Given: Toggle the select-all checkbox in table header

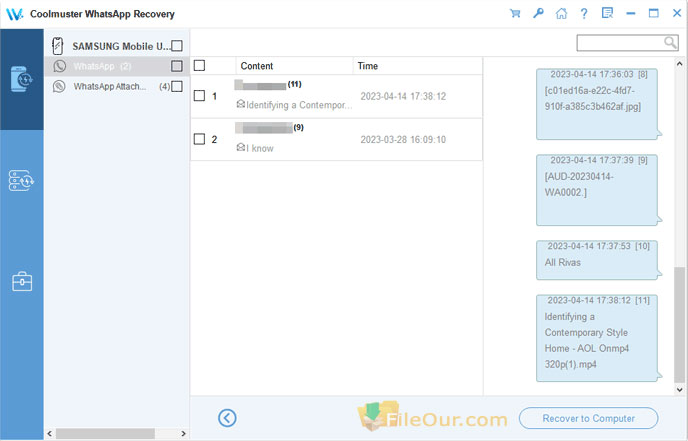Looking at the screenshot, I should (199, 65).
